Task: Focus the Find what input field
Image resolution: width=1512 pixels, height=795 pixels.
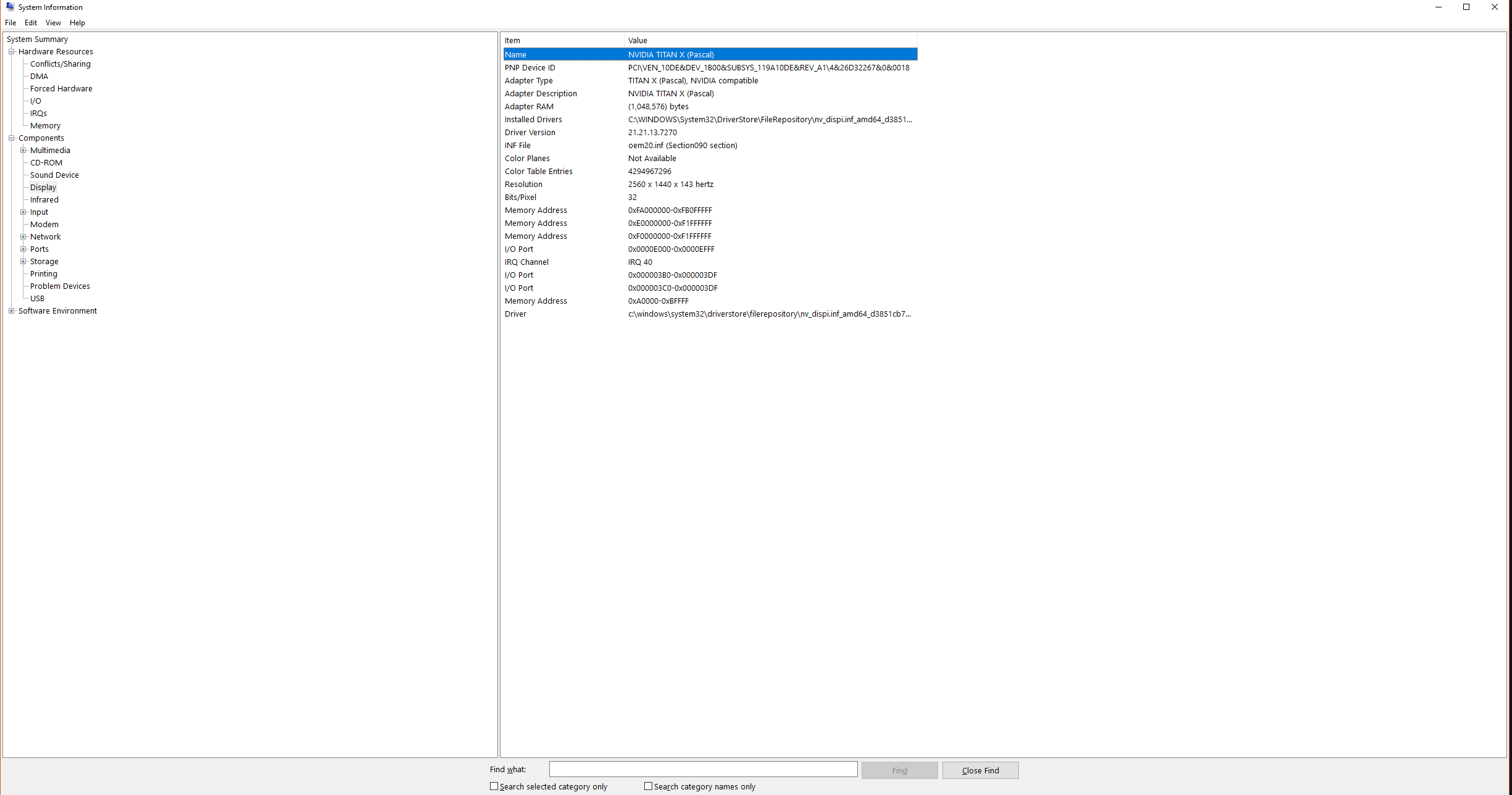Action: point(703,769)
